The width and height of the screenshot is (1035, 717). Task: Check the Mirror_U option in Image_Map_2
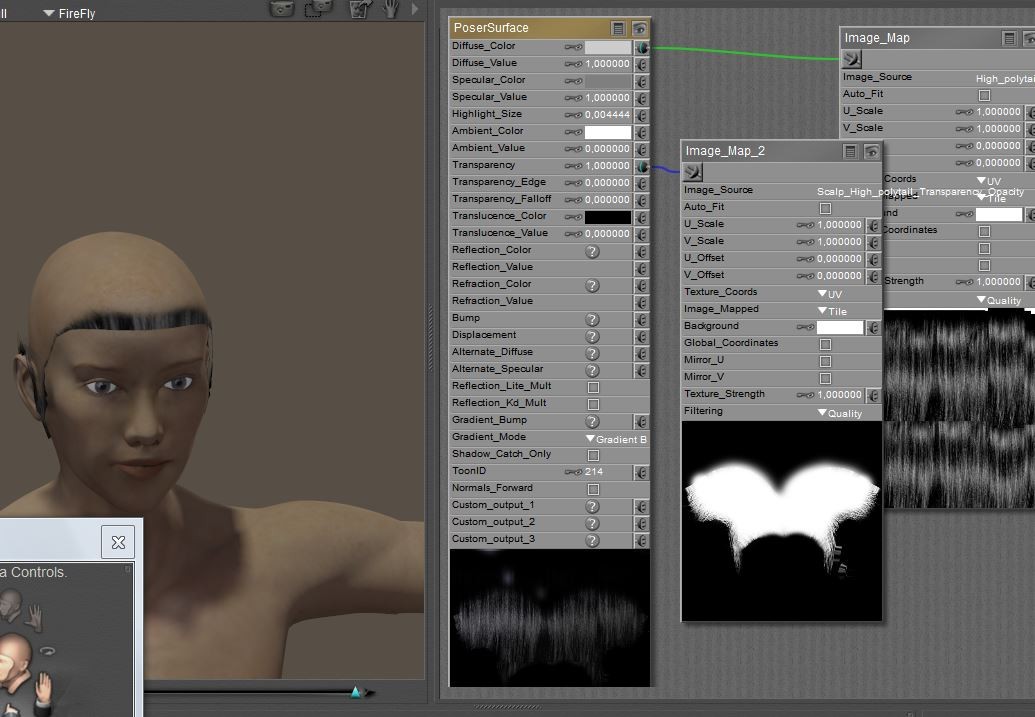click(825, 361)
